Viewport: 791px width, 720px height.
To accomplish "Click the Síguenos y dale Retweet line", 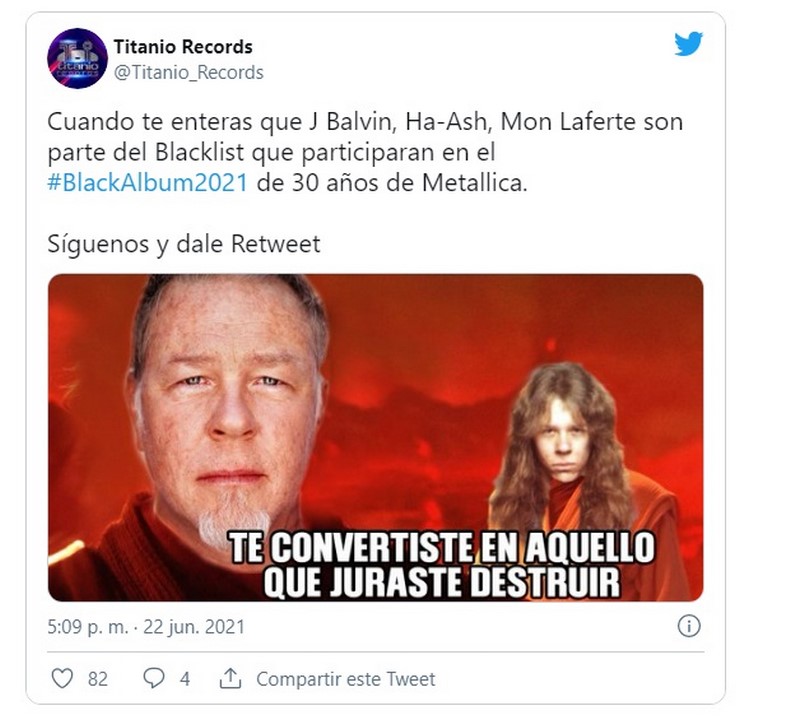I will 184,244.
